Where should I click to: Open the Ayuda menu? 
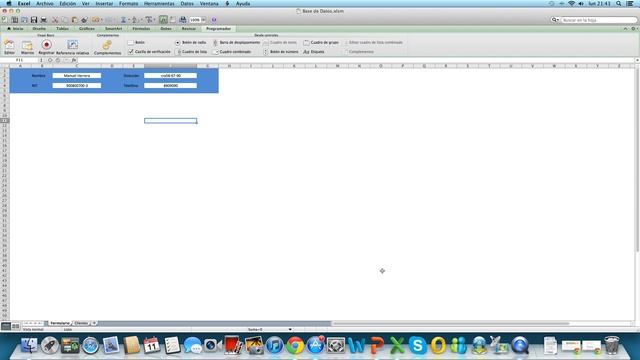point(243,3)
